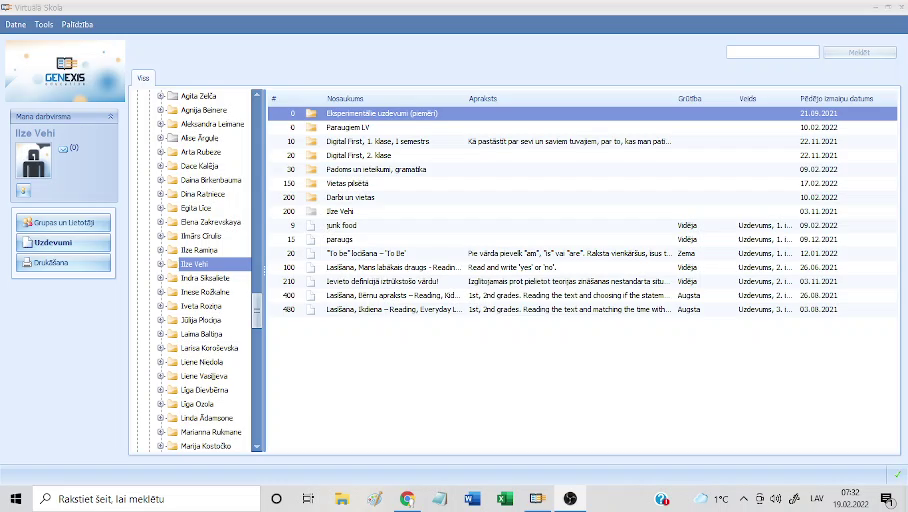Click the green status checkmark icon
The height and width of the screenshot is (512, 908).
click(x=897, y=474)
